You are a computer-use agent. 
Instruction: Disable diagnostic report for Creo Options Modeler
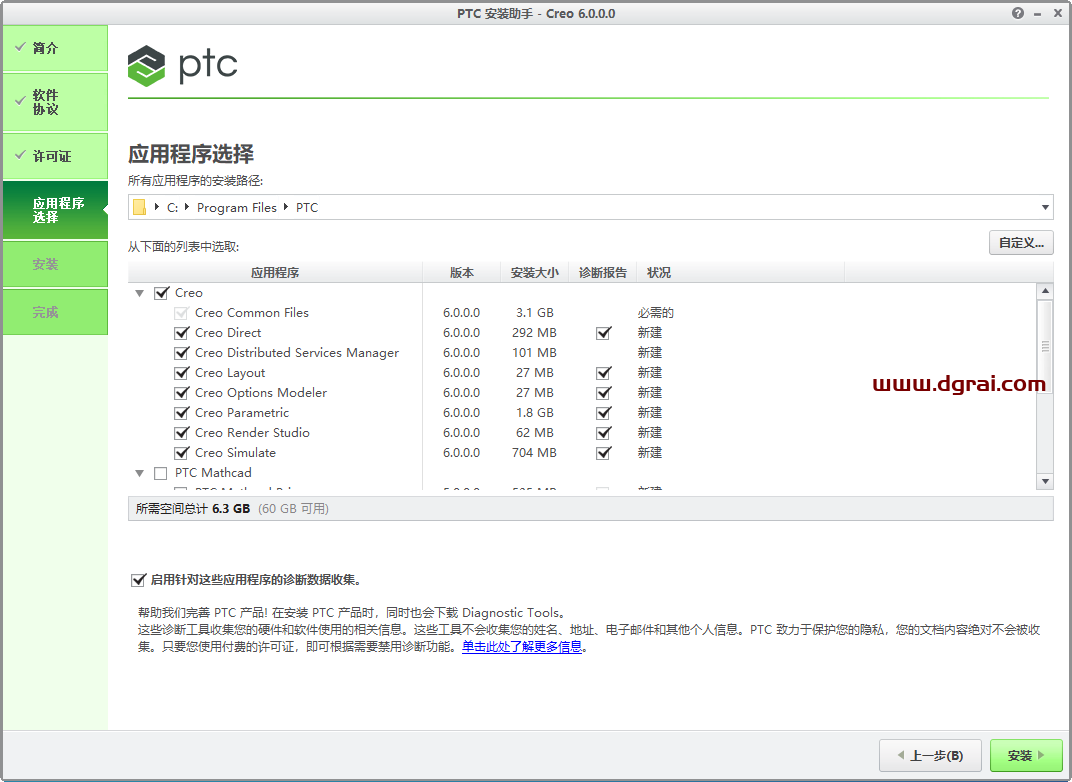(x=603, y=393)
